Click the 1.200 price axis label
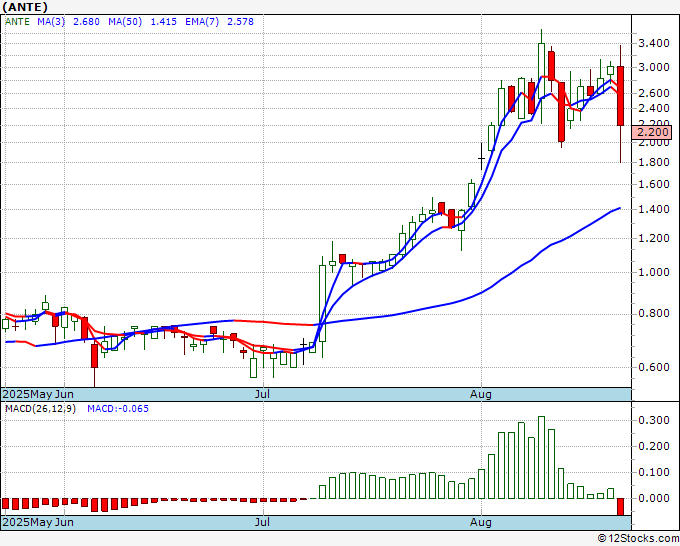Screen dimensions: 680x546 [654, 239]
